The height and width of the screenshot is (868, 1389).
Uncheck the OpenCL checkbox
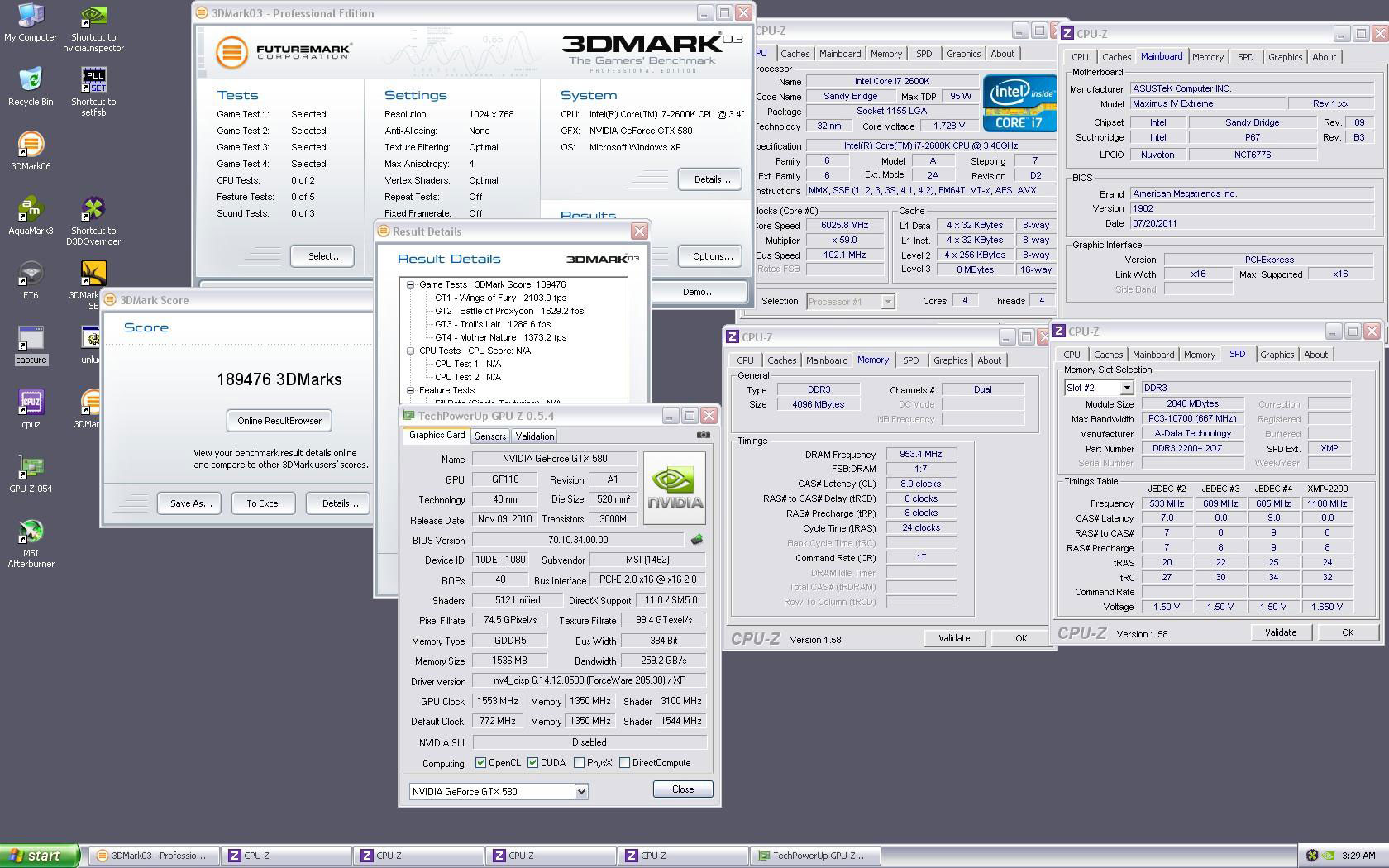(480, 763)
